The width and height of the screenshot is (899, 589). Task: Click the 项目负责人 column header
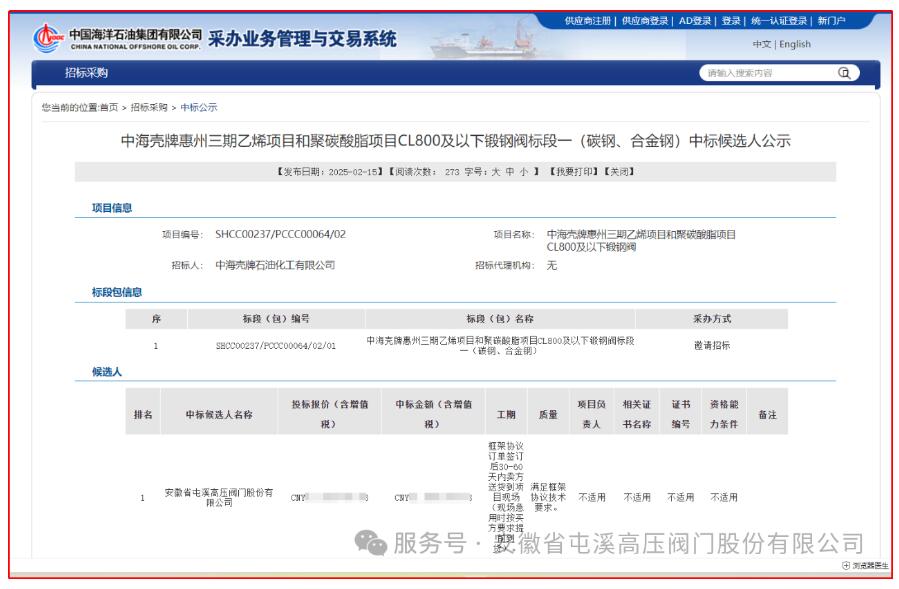pos(592,414)
